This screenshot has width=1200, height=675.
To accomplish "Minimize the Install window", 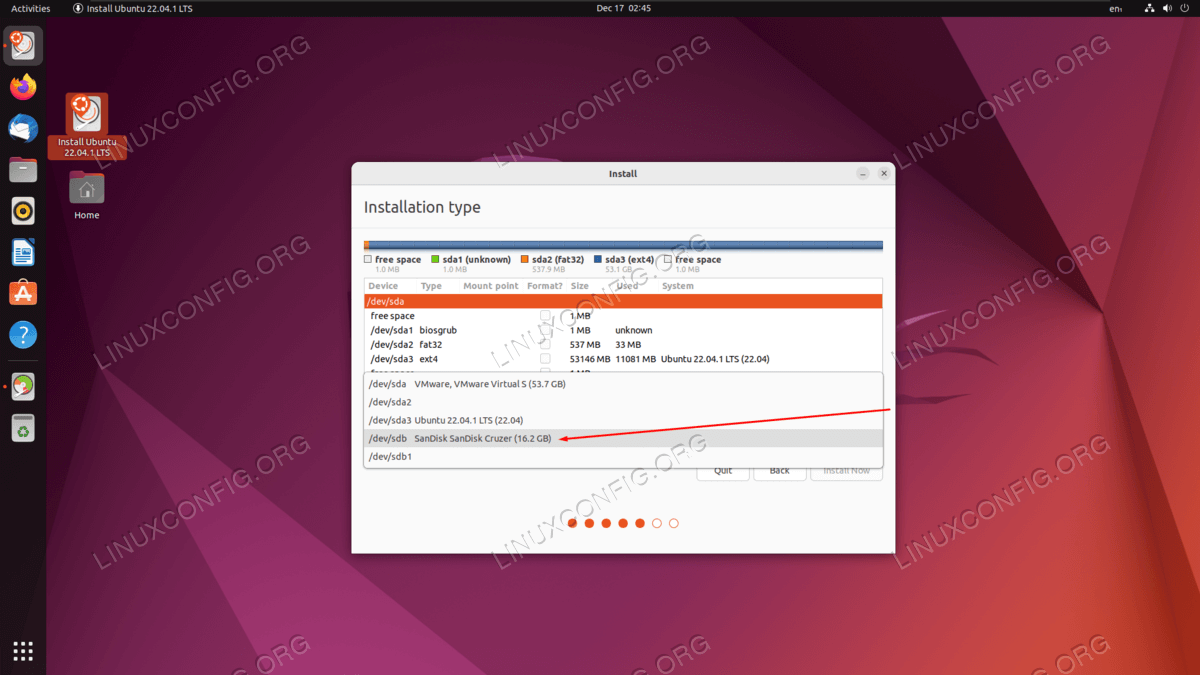I will 863,173.
